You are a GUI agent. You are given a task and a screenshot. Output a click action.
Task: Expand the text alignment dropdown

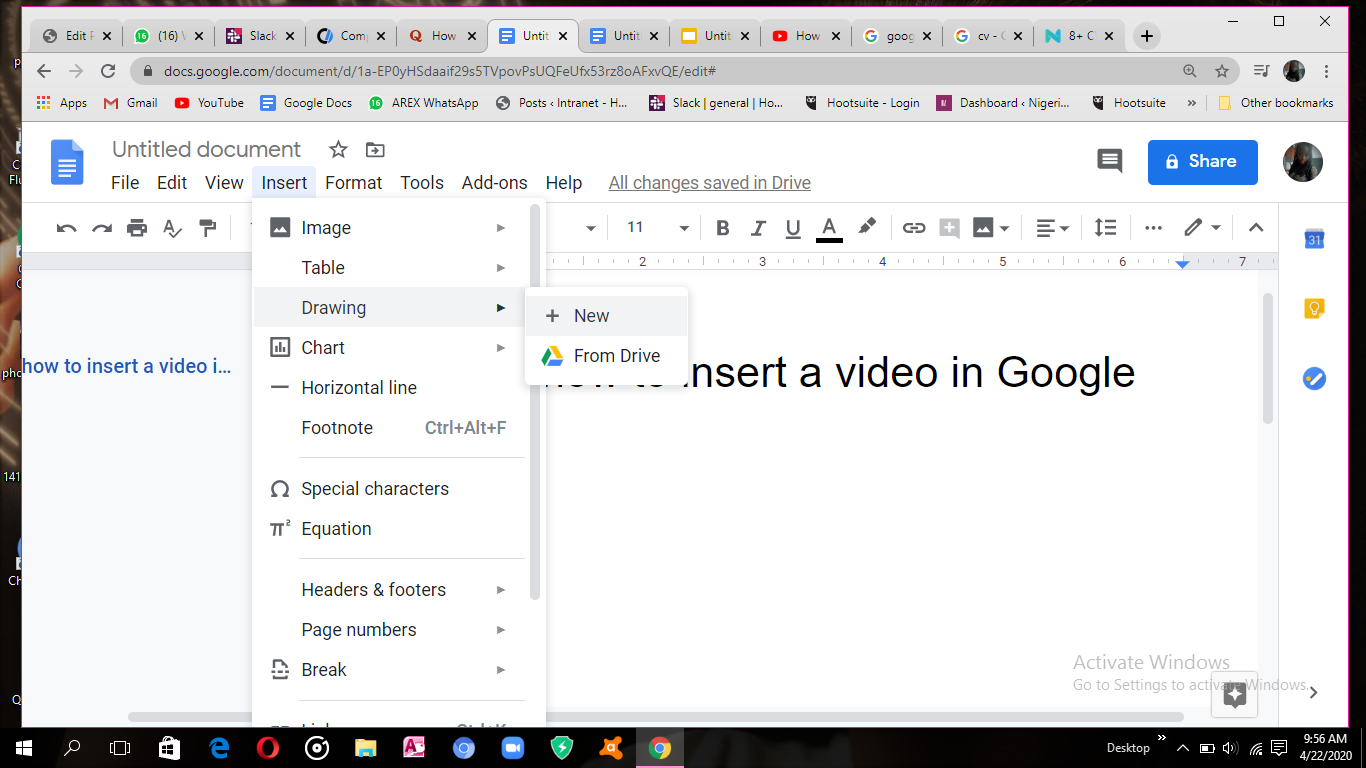tap(1052, 228)
